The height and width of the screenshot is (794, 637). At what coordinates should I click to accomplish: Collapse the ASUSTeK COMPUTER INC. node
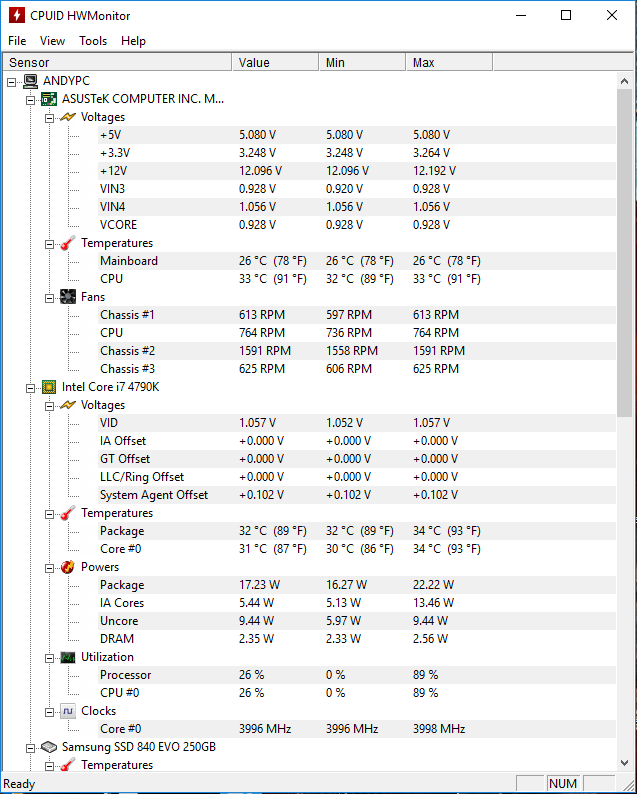pos(30,100)
